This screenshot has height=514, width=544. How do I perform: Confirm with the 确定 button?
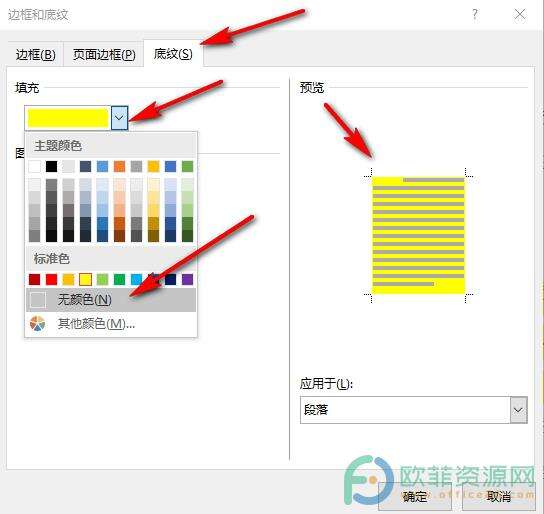click(415, 496)
